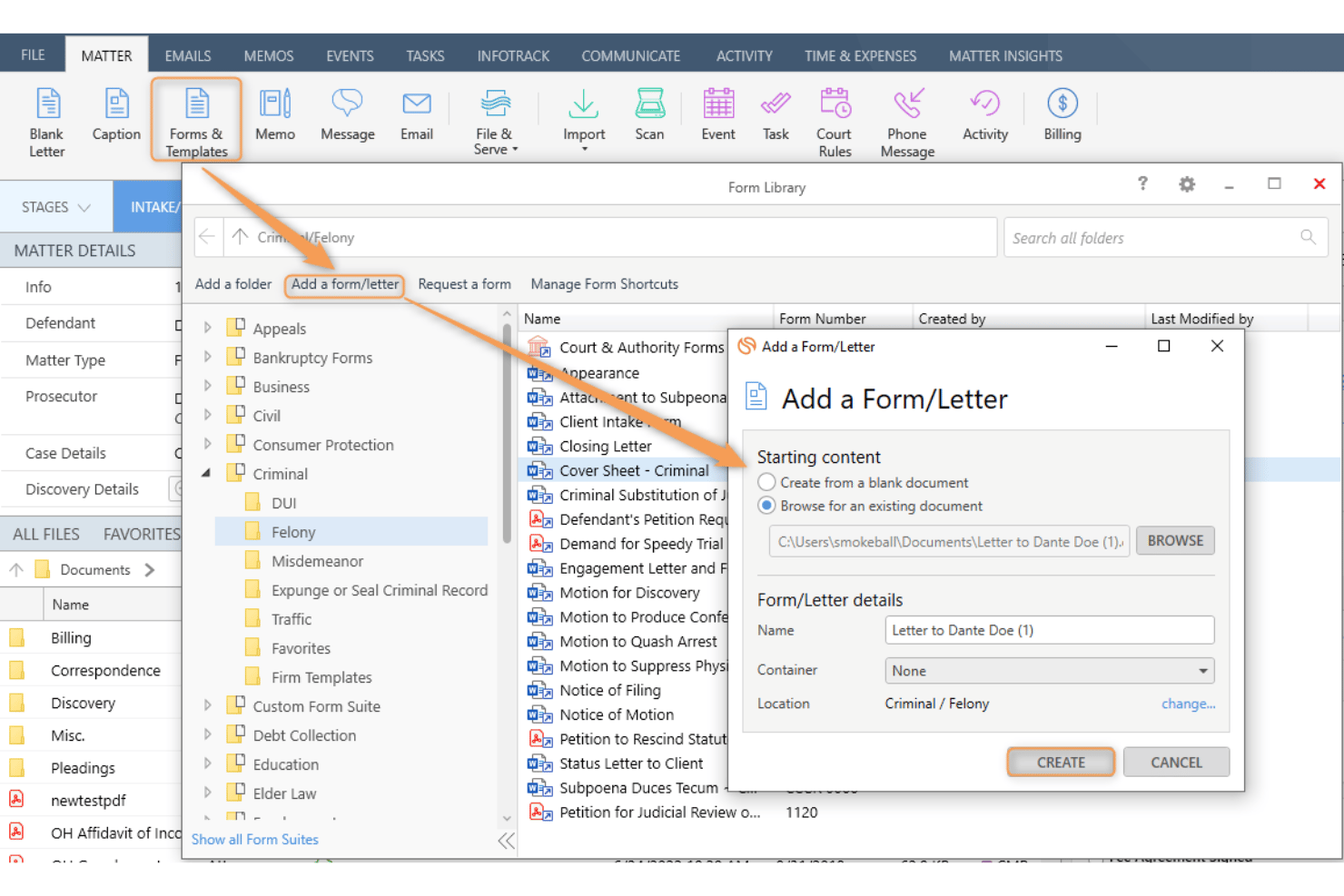Sort by the Form Number column

822,319
